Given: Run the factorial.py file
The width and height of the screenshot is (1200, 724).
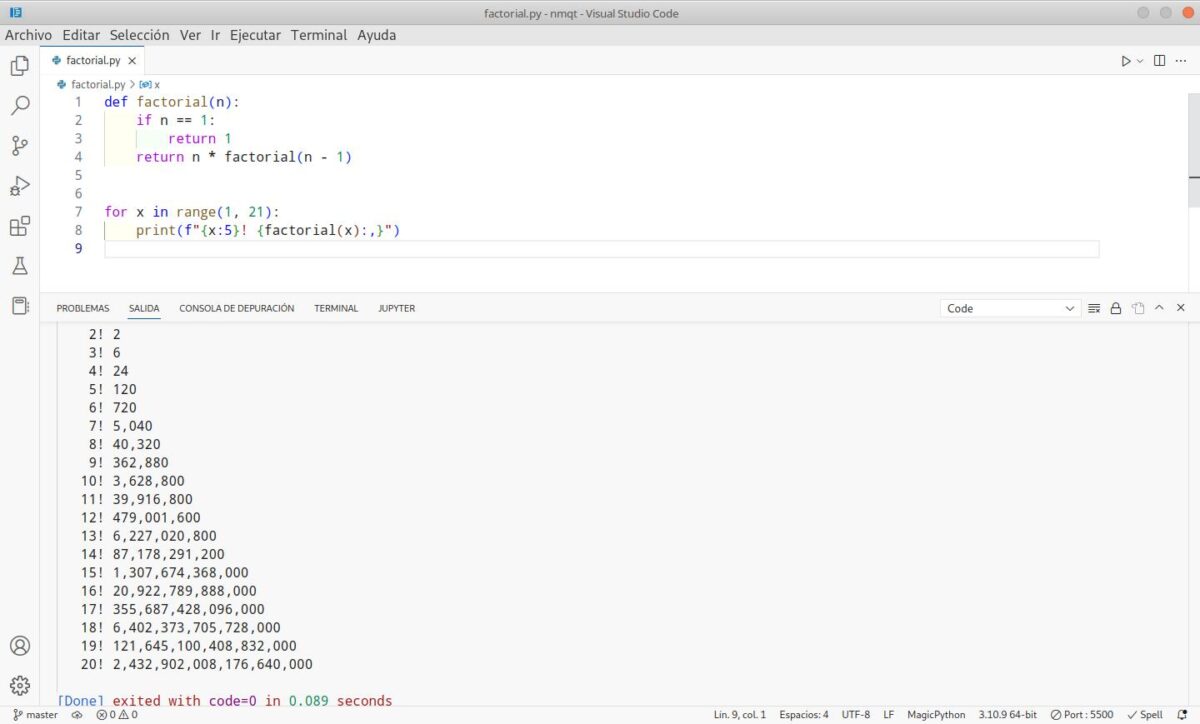Looking at the screenshot, I should click(x=1124, y=60).
